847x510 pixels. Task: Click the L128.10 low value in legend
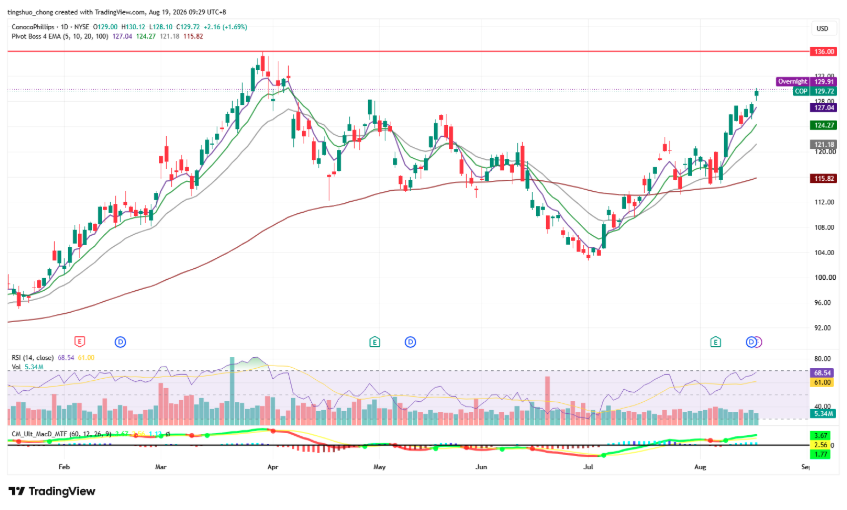tap(160, 26)
